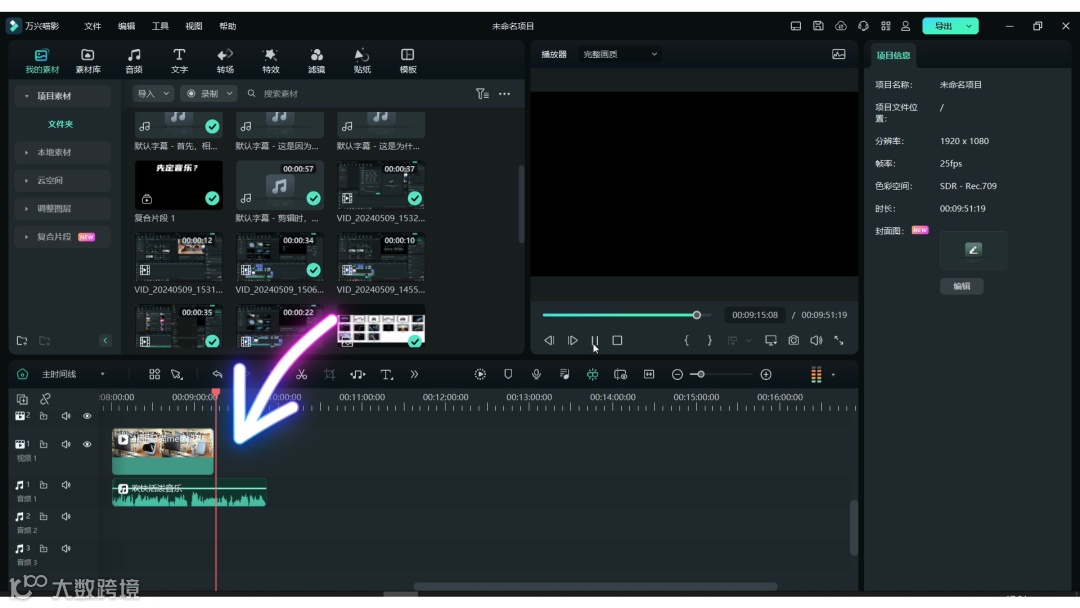Open the 素材库 stock library tab
Viewport: 1080px width, 608px height.
coord(87,61)
